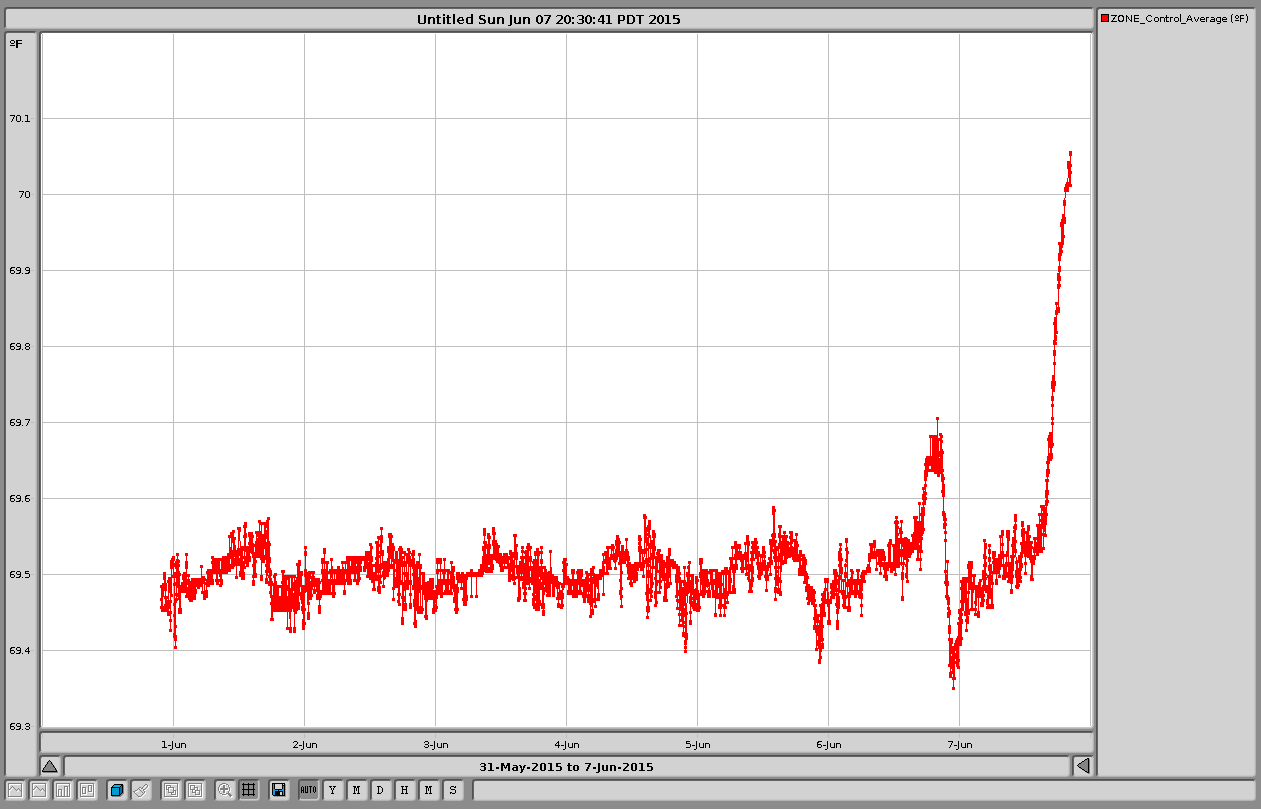Click the 4-Jun x-axis date label

(x=567, y=744)
